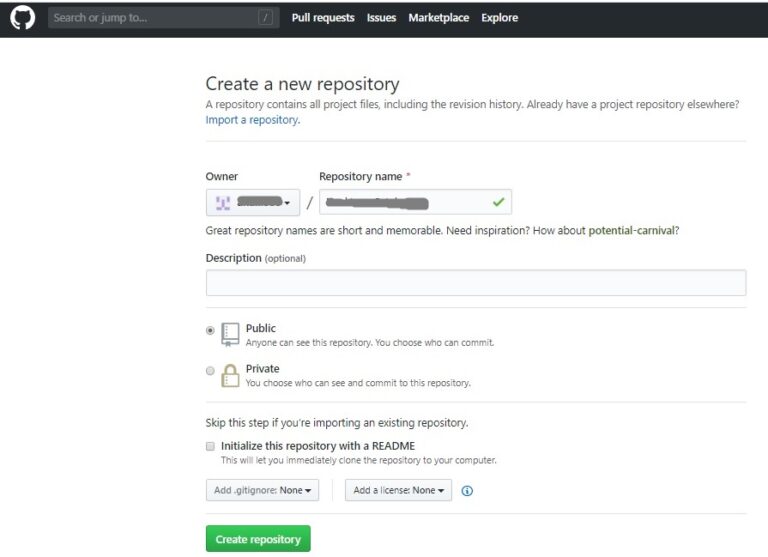Click the owner avatar icon
Image resolution: width=768 pixels, height=557 pixels.
coord(223,203)
